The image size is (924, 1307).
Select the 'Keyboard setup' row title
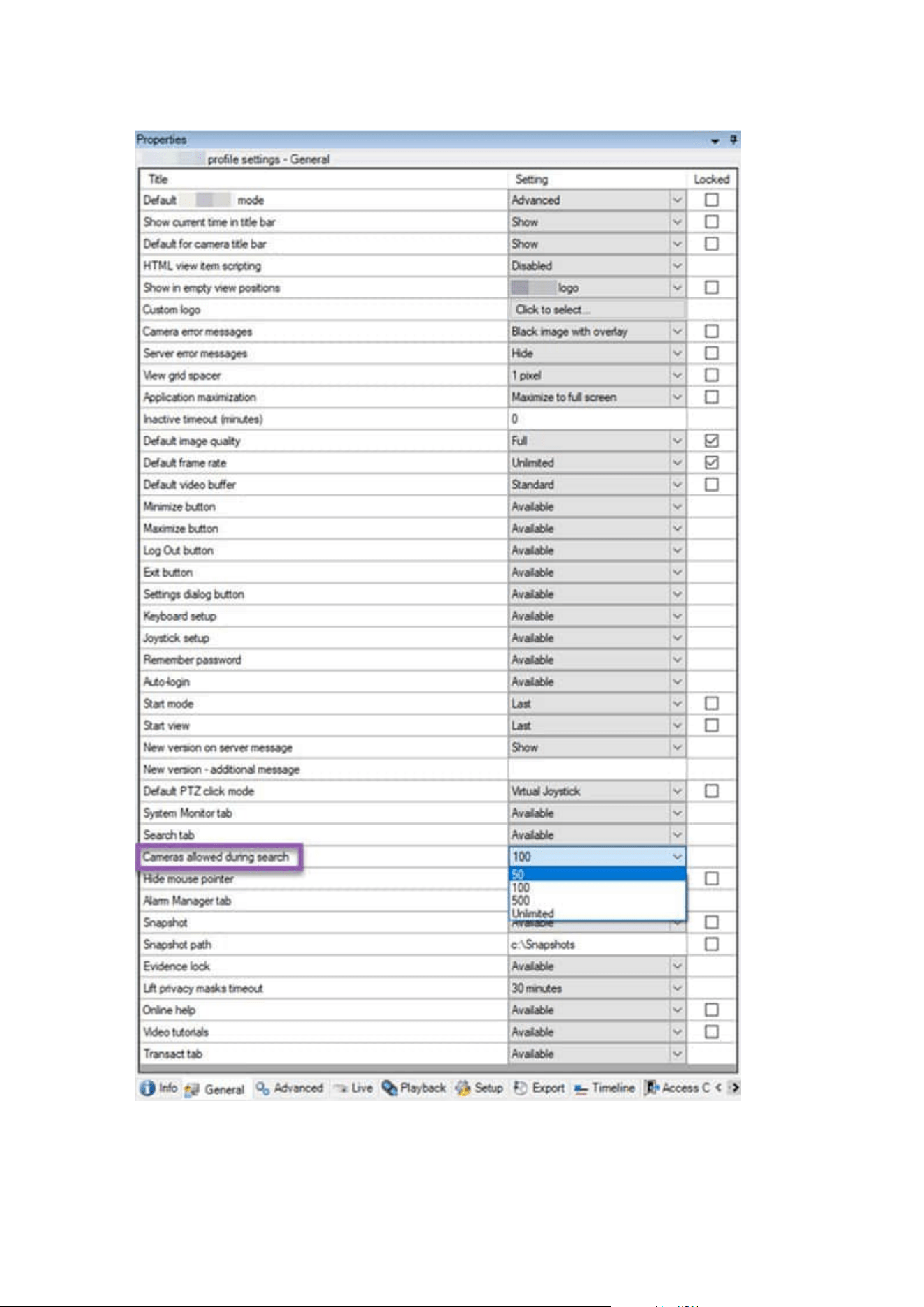point(179,616)
